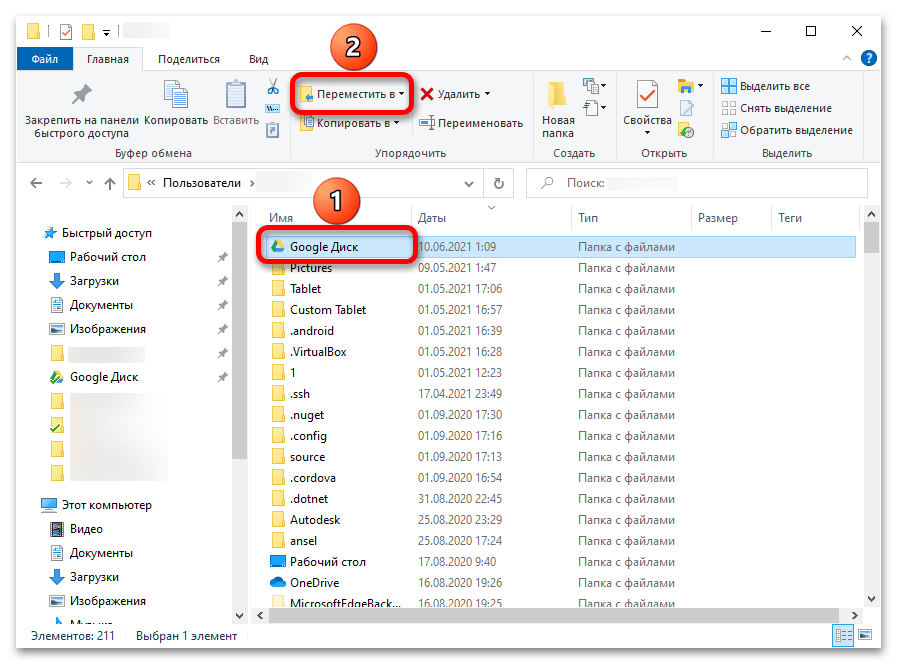Click the horizontal scrollbar right arrow

(855, 615)
